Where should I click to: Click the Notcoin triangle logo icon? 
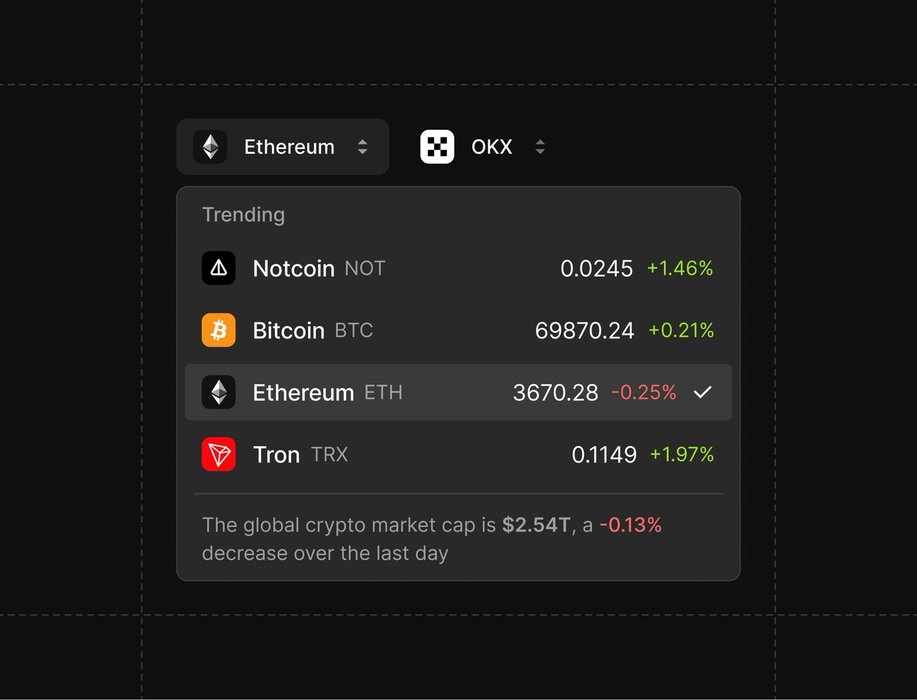[219, 268]
